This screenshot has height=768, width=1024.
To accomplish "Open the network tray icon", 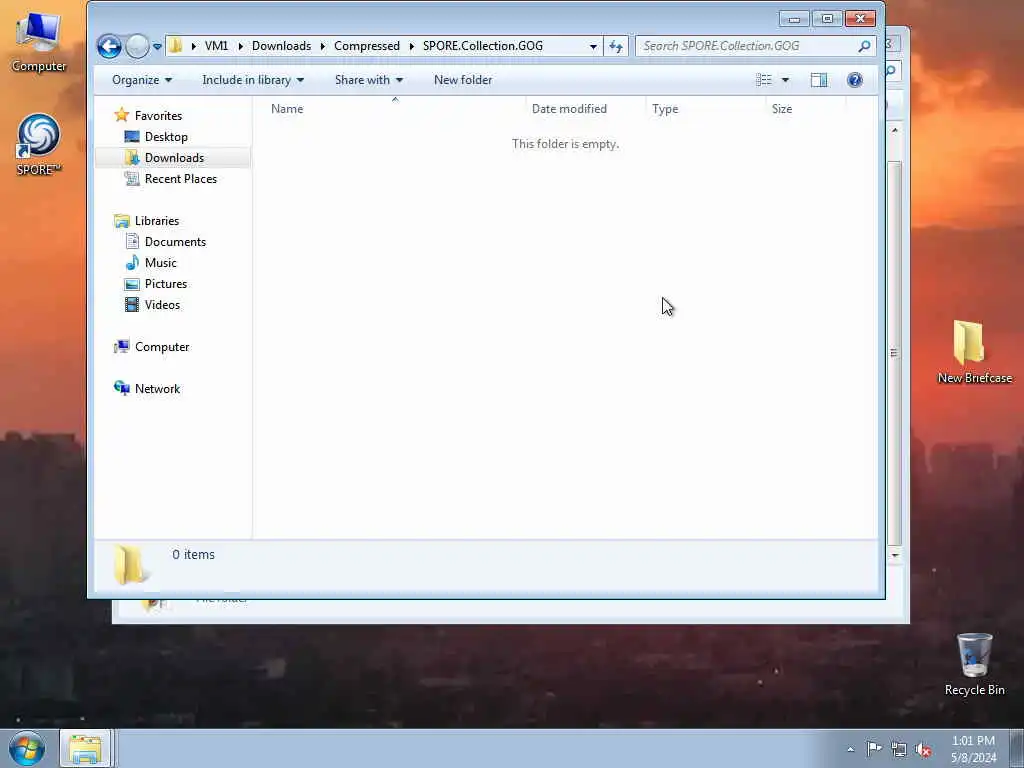I will tap(899, 749).
